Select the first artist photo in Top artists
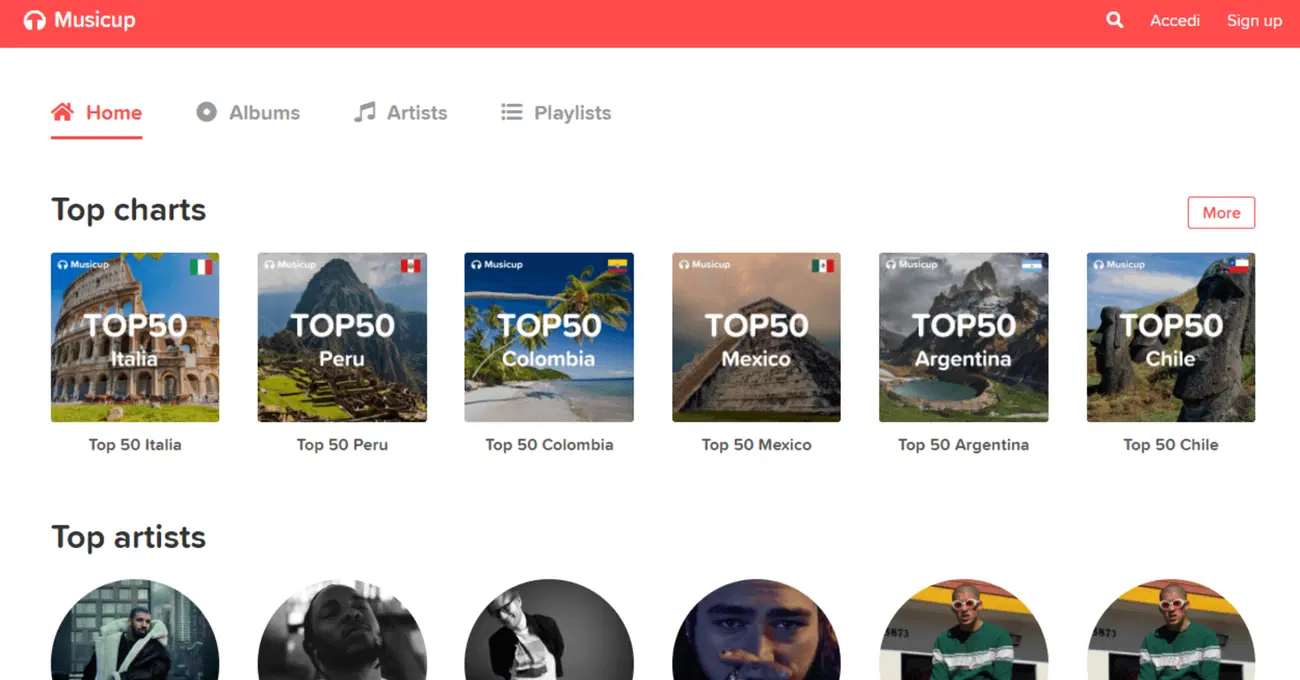 pos(135,632)
